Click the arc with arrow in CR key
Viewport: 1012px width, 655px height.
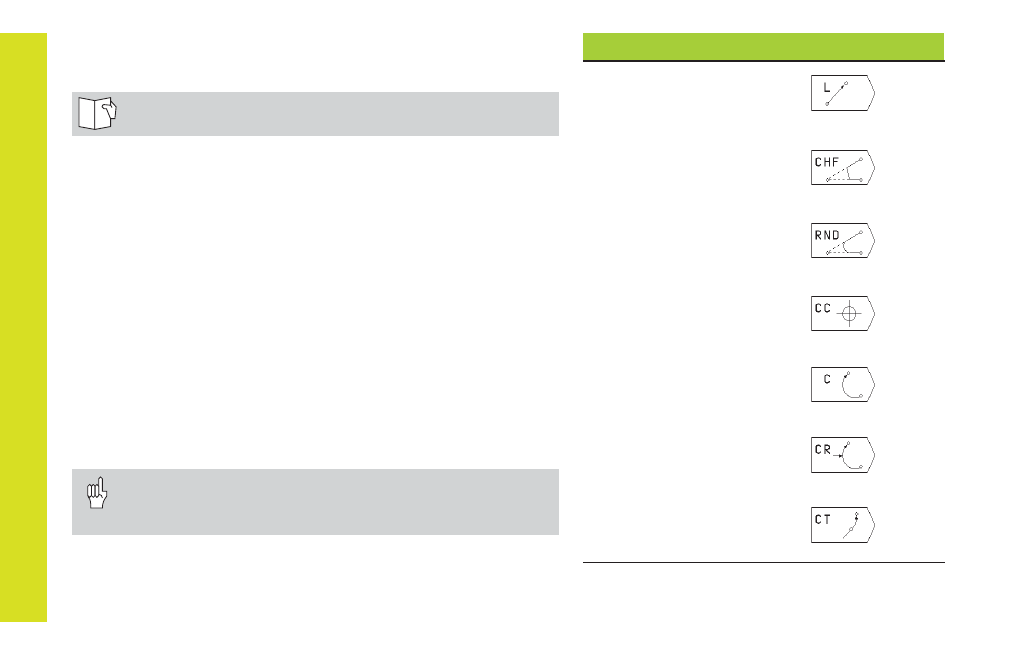point(849,456)
